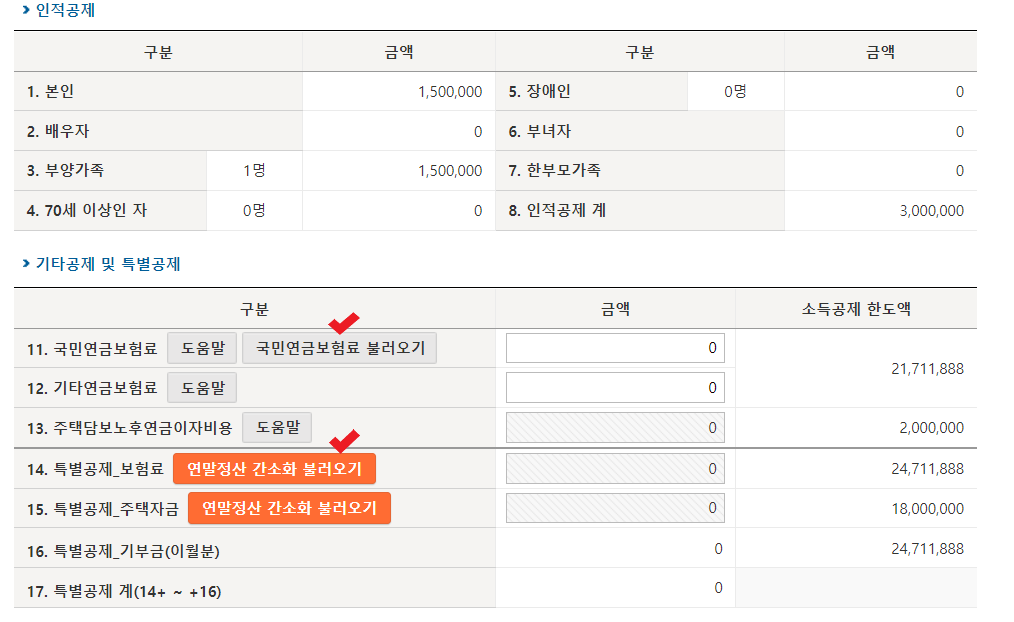The image size is (1014, 622).
Task: Click the 부양가족 count cell showing 1명
Action: (x=253, y=171)
